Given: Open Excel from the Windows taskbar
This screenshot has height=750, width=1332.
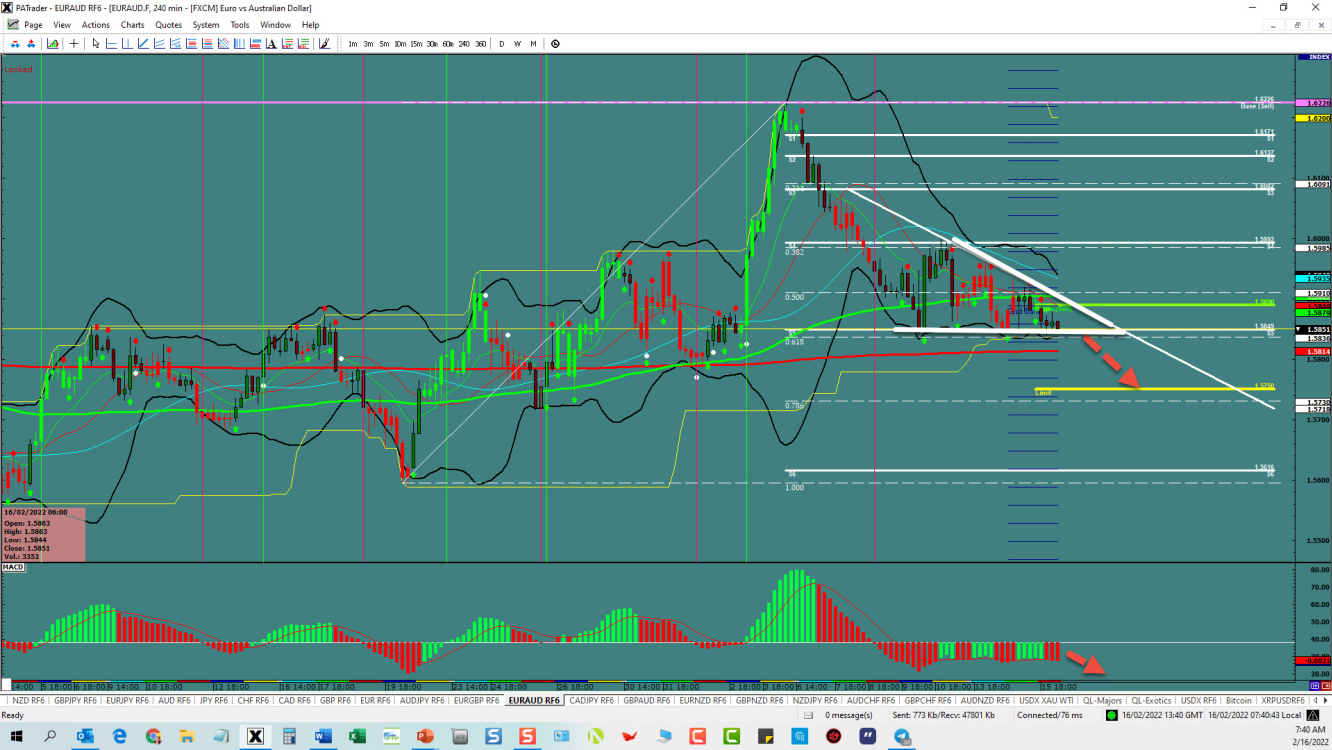Looking at the screenshot, I should 356,737.
